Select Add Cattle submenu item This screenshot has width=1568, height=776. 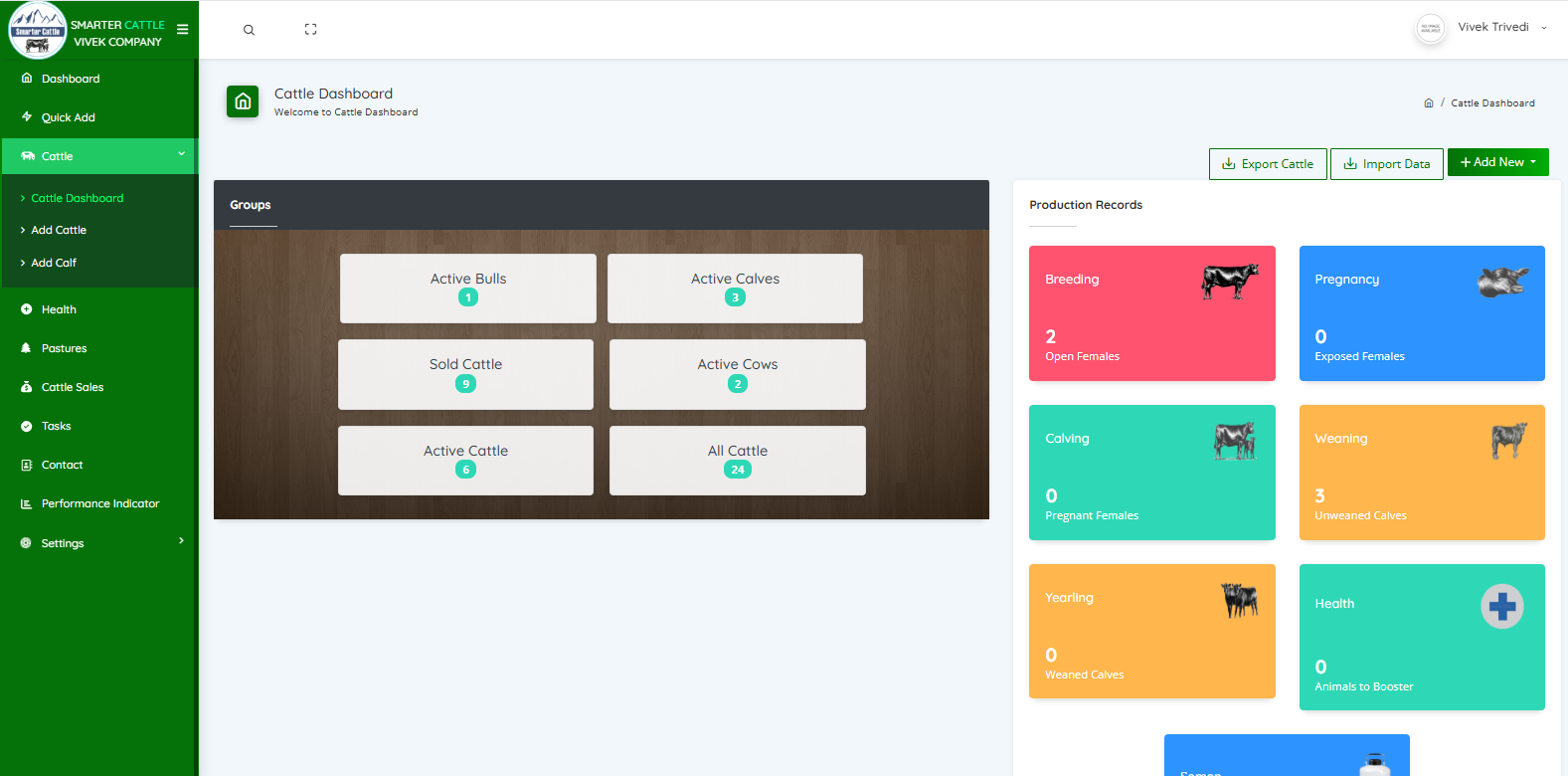click(x=59, y=230)
